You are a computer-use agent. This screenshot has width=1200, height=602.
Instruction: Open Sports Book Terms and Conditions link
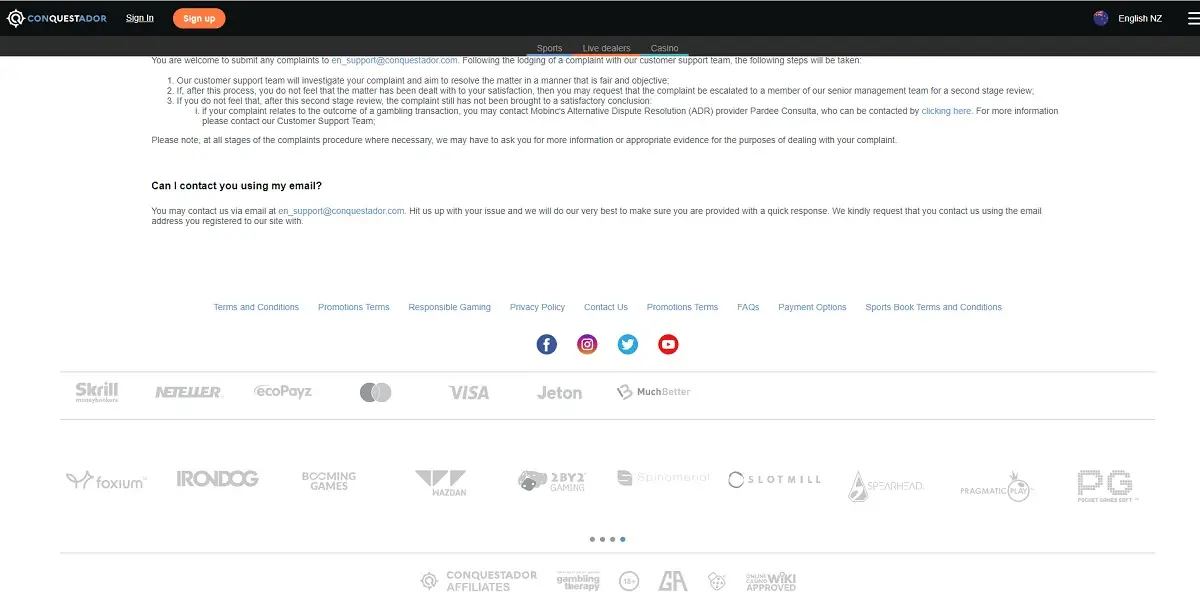933,307
